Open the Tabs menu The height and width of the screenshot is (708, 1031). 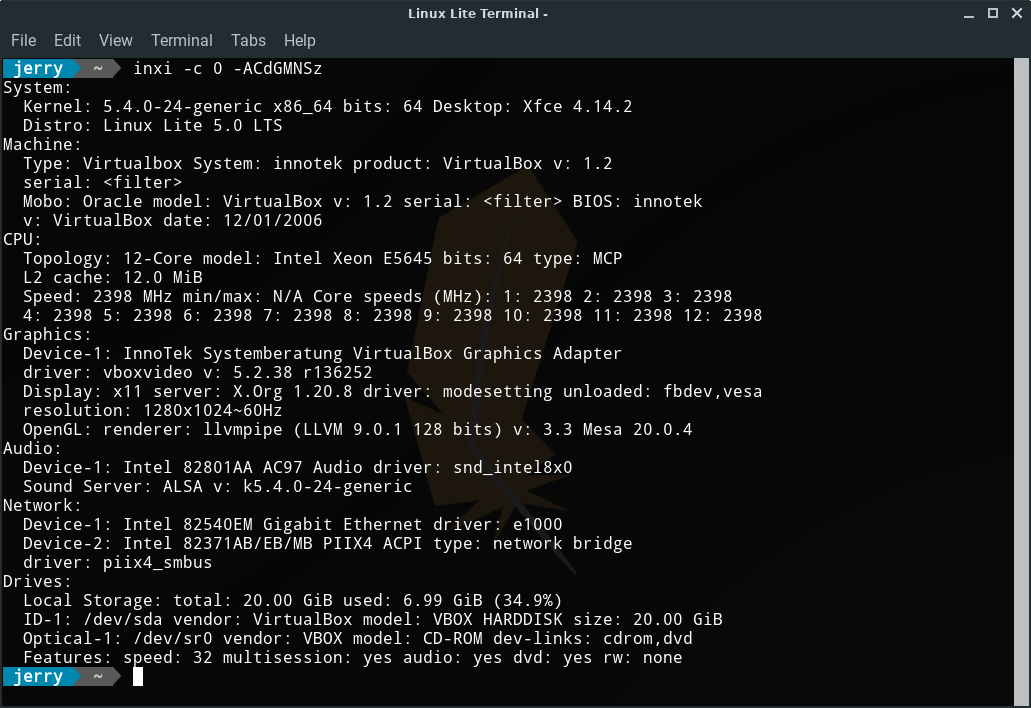point(248,40)
